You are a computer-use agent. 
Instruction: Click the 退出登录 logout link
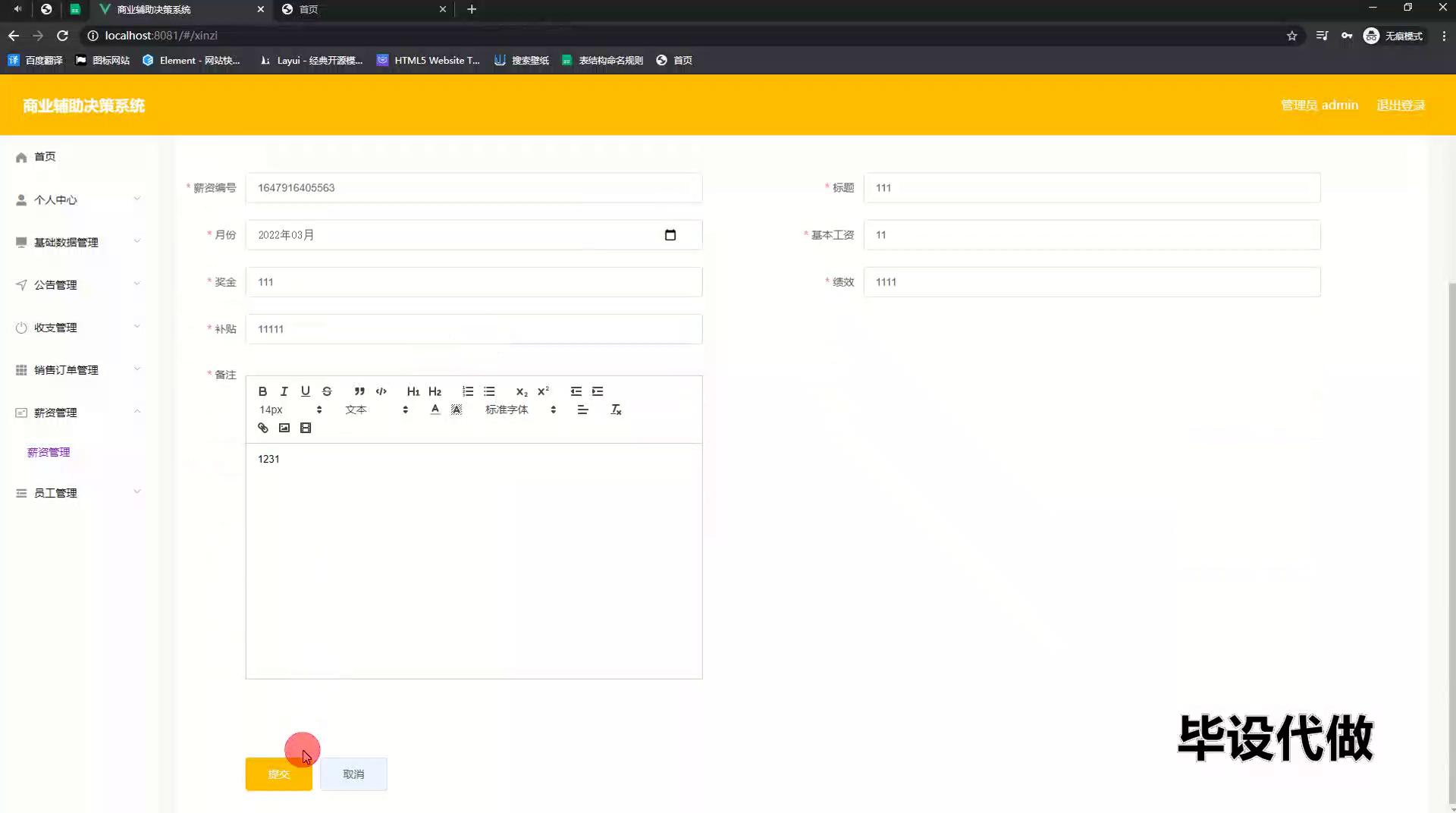(x=1400, y=105)
